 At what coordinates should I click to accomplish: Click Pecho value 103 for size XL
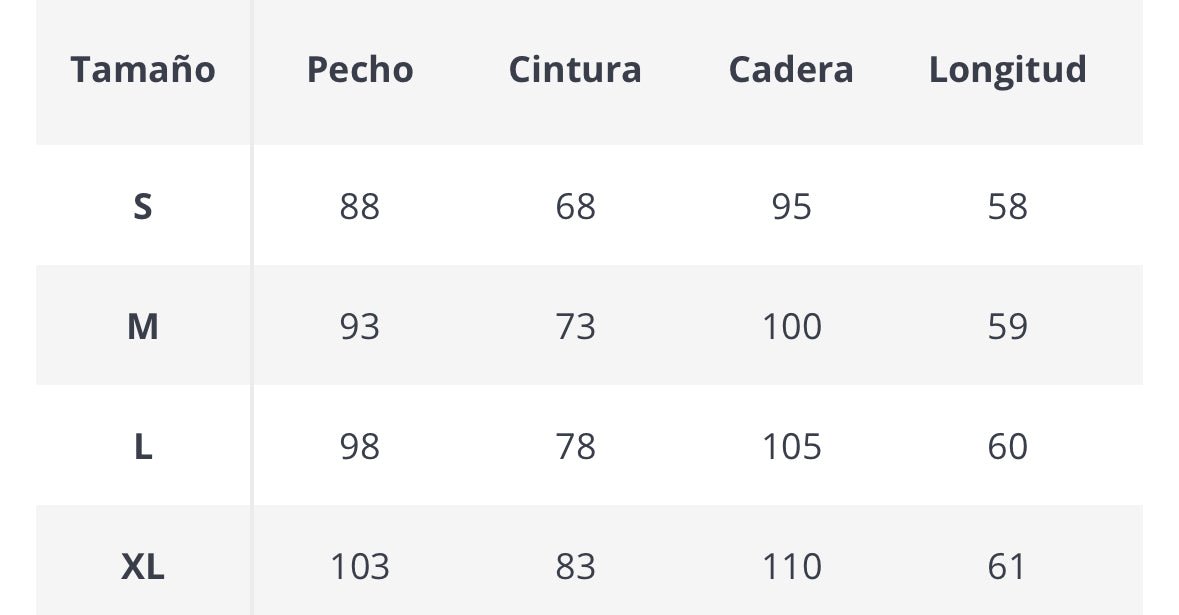click(x=360, y=567)
